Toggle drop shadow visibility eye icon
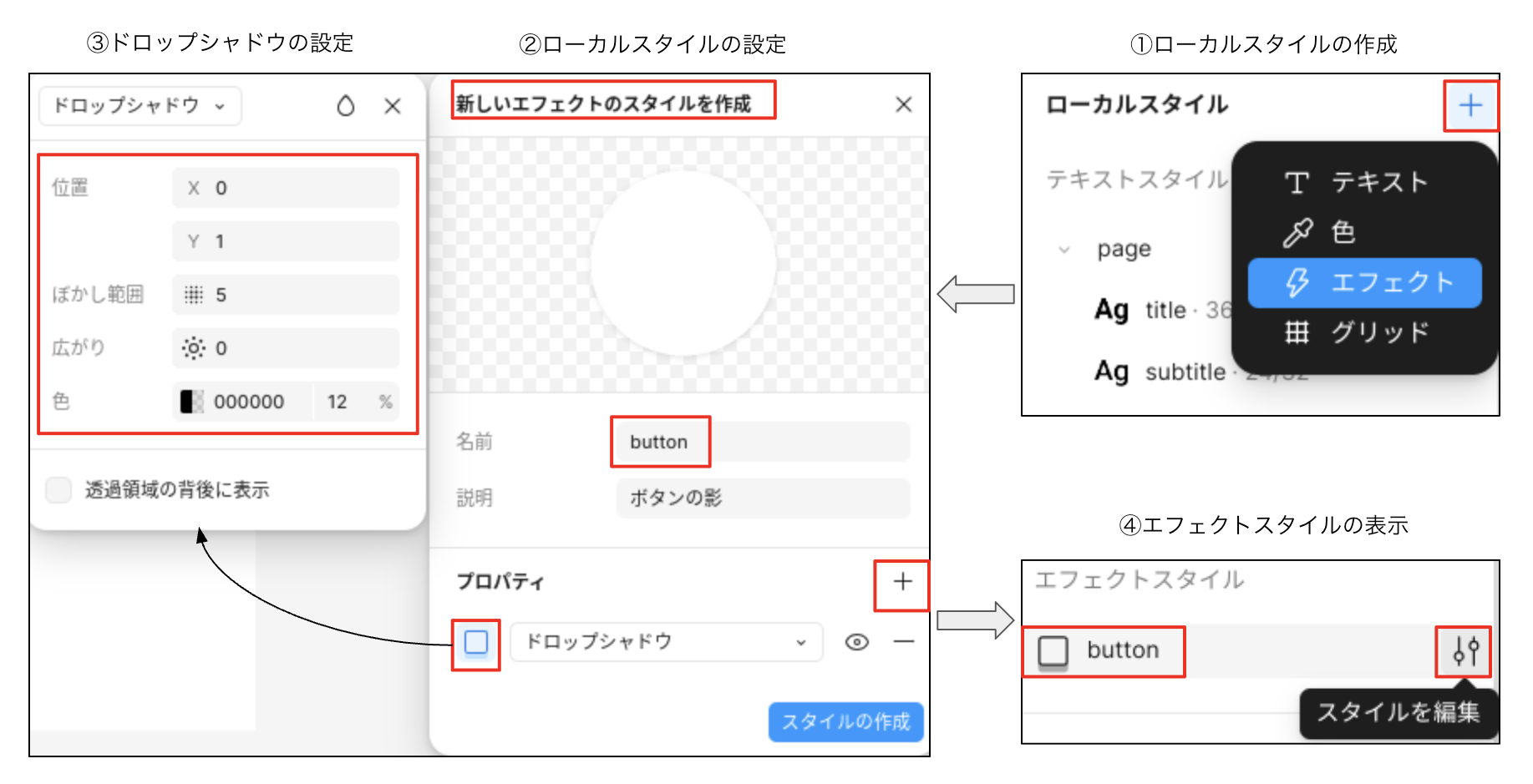The width and height of the screenshot is (1533, 784). coord(857,642)
